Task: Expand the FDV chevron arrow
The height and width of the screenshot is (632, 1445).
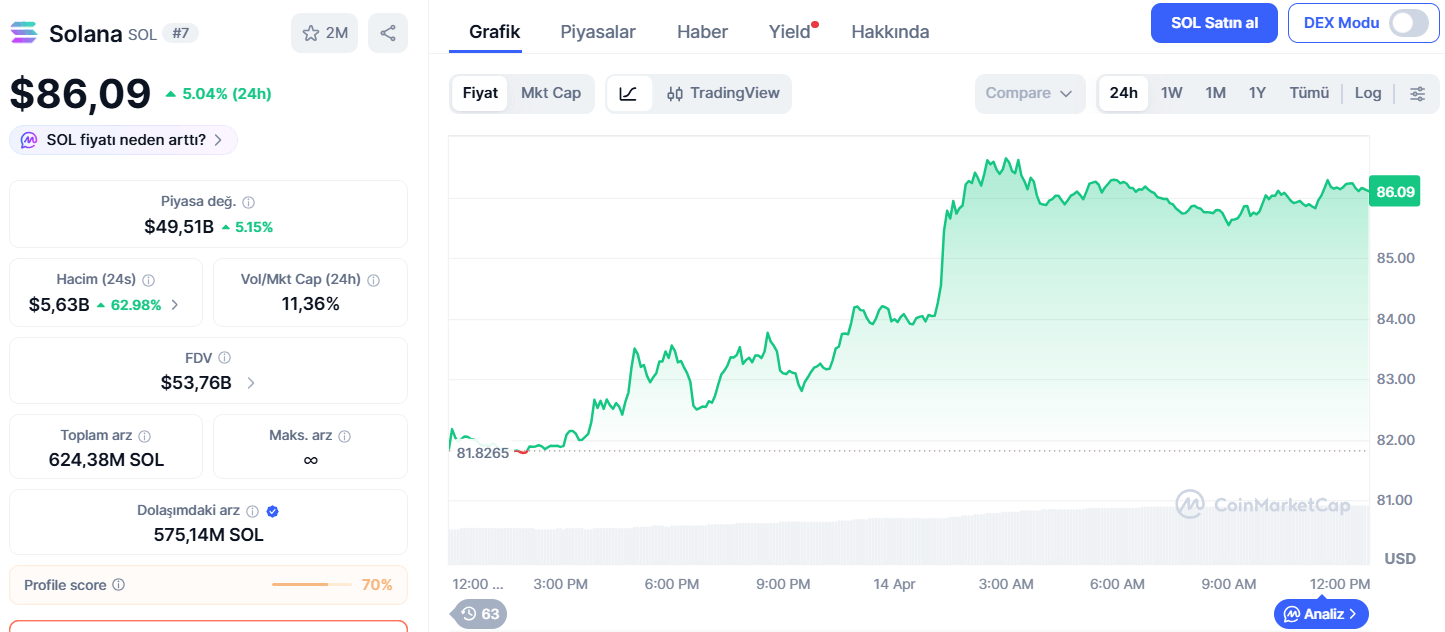Action: click(x=251, y=383)
